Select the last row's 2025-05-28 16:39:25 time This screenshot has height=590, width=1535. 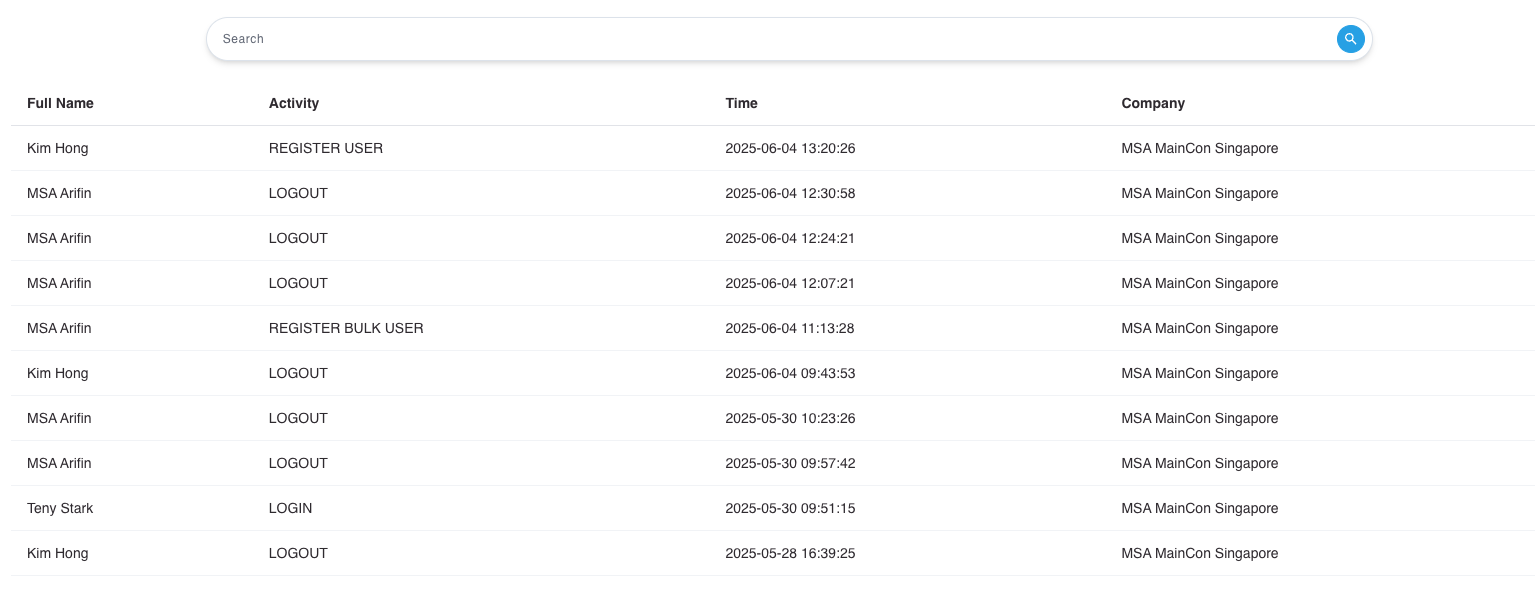pos(790,553)
